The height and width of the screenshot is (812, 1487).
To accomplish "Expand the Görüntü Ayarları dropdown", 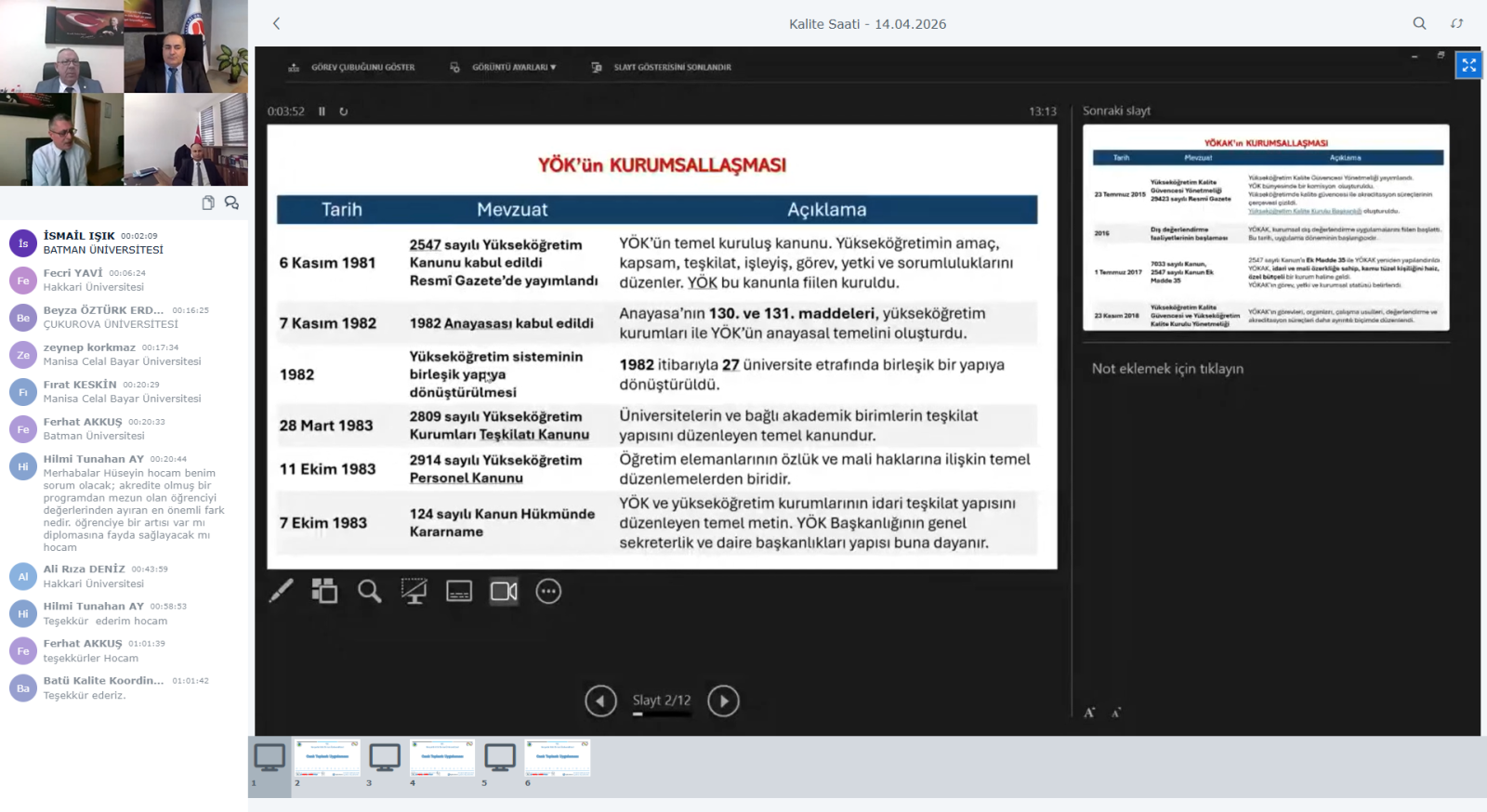I will [x=503, y=67].
